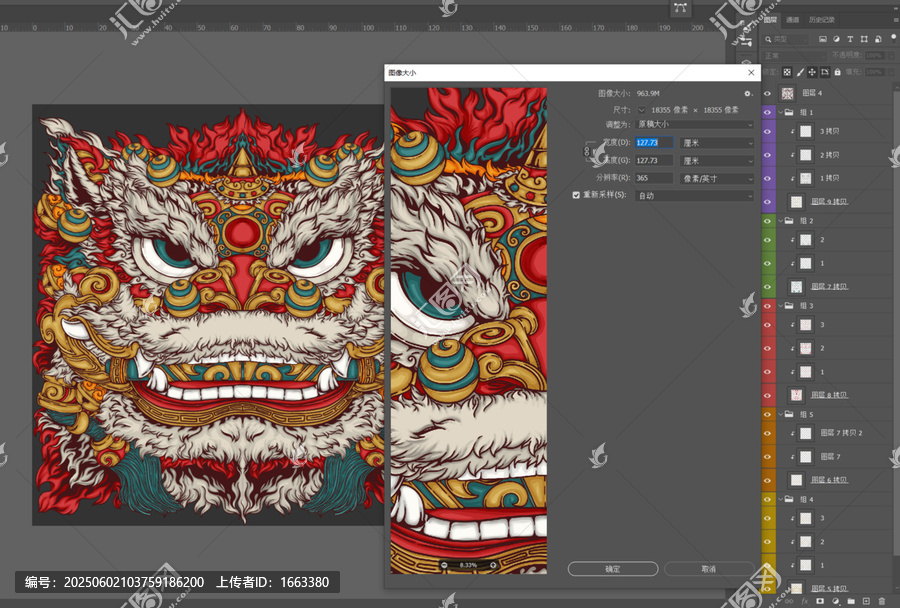Image resolution: width=900 pixels, height=608 pixels.
Task: Click the fx layer style icon
Action: click(804, 601)
